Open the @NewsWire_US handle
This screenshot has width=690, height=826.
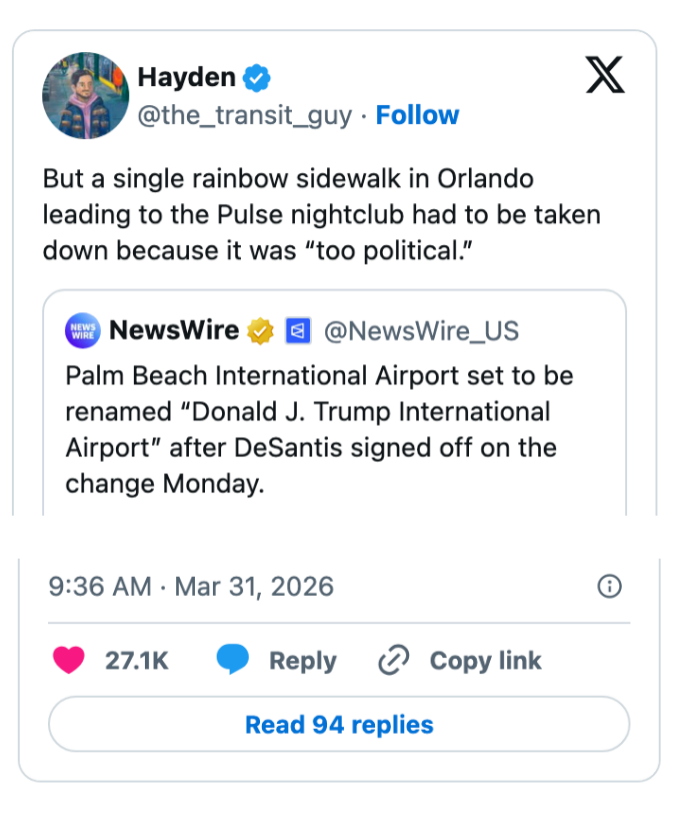[x=422, y=330]
